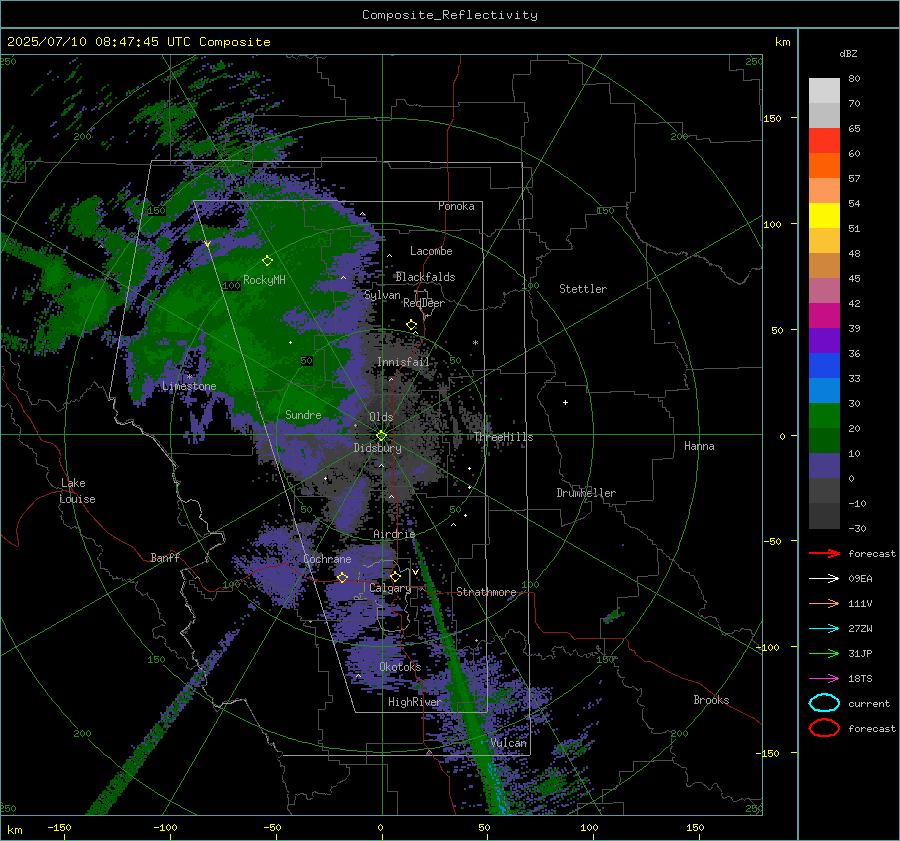
Task: Click the Limestone label on map
Action: [x=189, y=386]
